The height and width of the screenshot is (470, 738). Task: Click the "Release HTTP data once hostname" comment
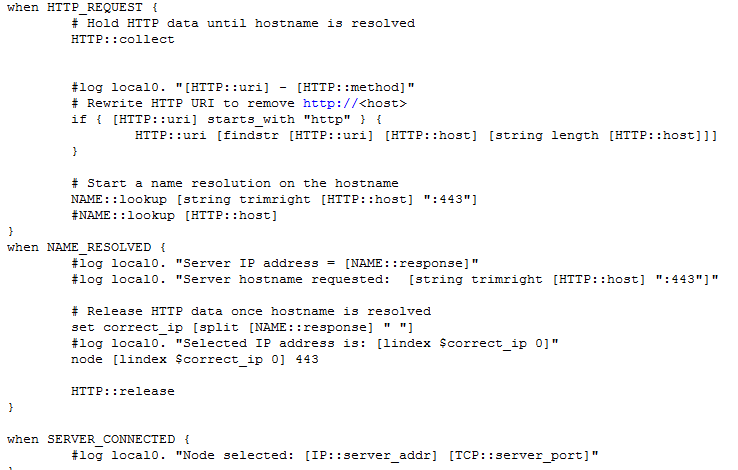click(251, 311)
